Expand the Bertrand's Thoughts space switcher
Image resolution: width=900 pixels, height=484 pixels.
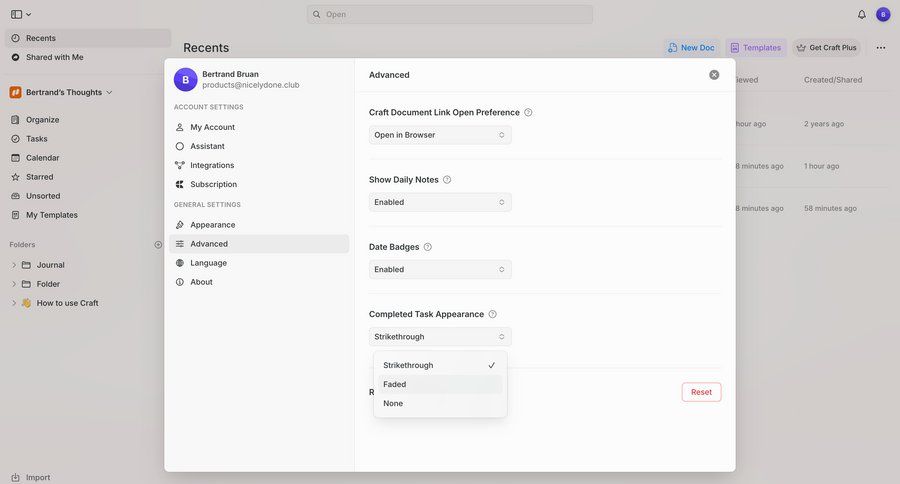coord(109,92)
